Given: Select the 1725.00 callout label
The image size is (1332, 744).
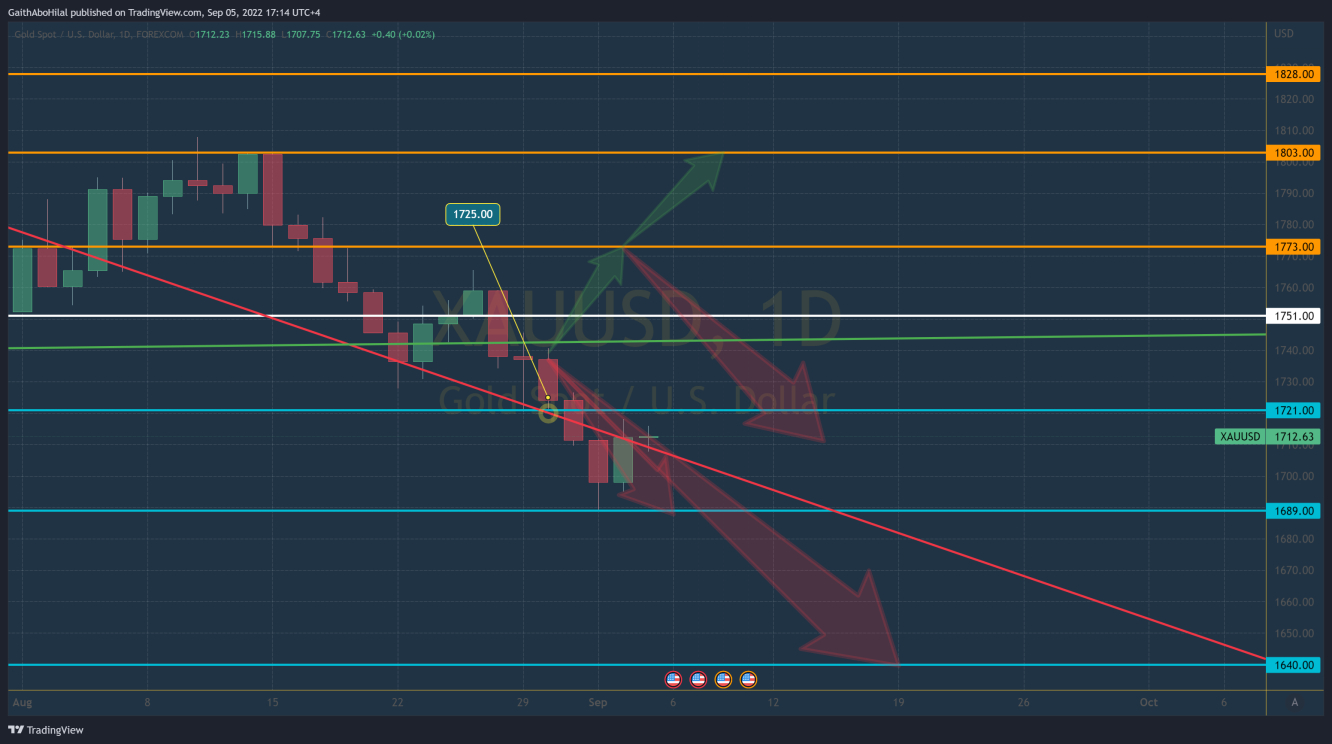Looking at the screenshot, I should [x=473, y=214].
